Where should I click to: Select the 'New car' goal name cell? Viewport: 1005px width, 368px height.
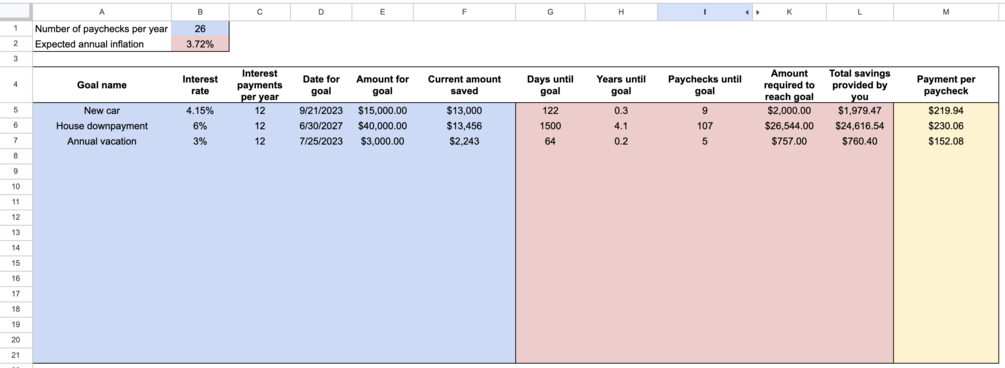click(x=102, y=110)
